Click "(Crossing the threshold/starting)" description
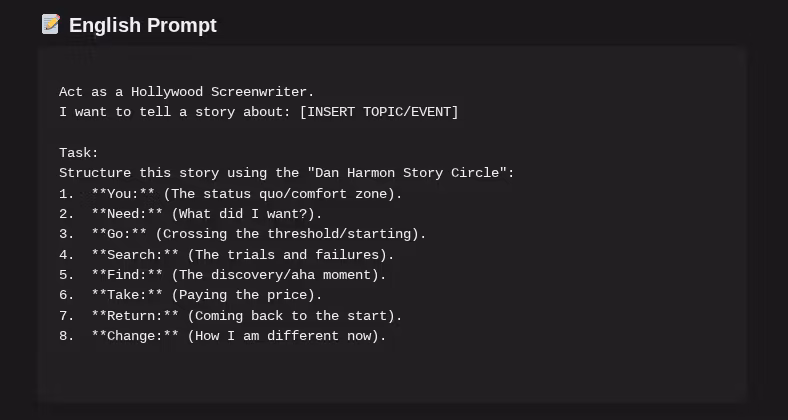 (290, 234)
